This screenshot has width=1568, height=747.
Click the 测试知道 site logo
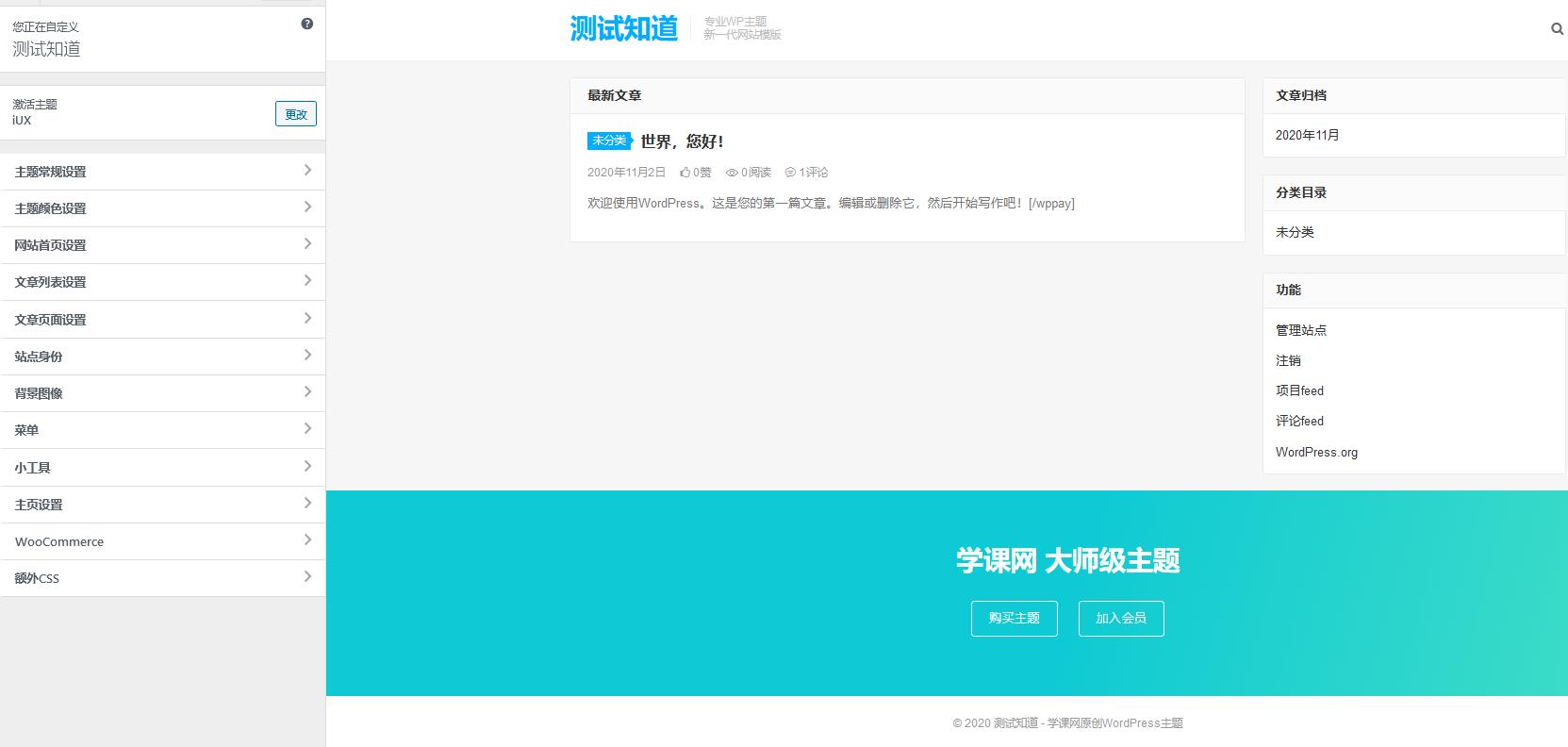(x=623, y=29)
